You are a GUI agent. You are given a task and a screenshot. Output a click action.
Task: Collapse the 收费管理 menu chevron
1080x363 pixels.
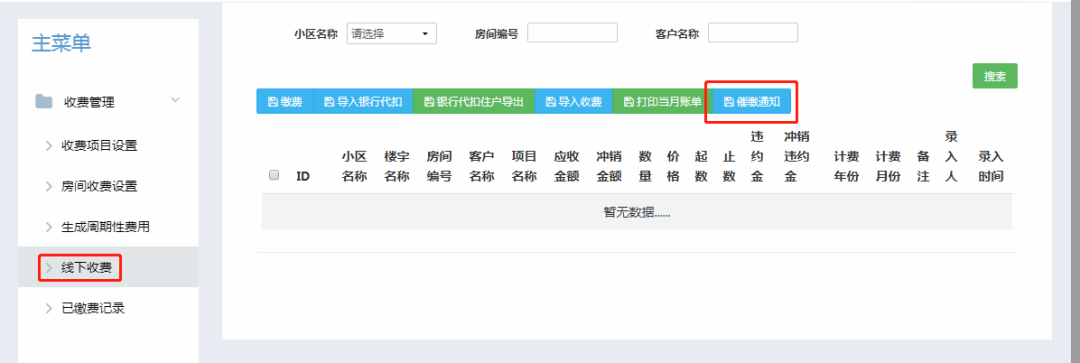(175, 101)
